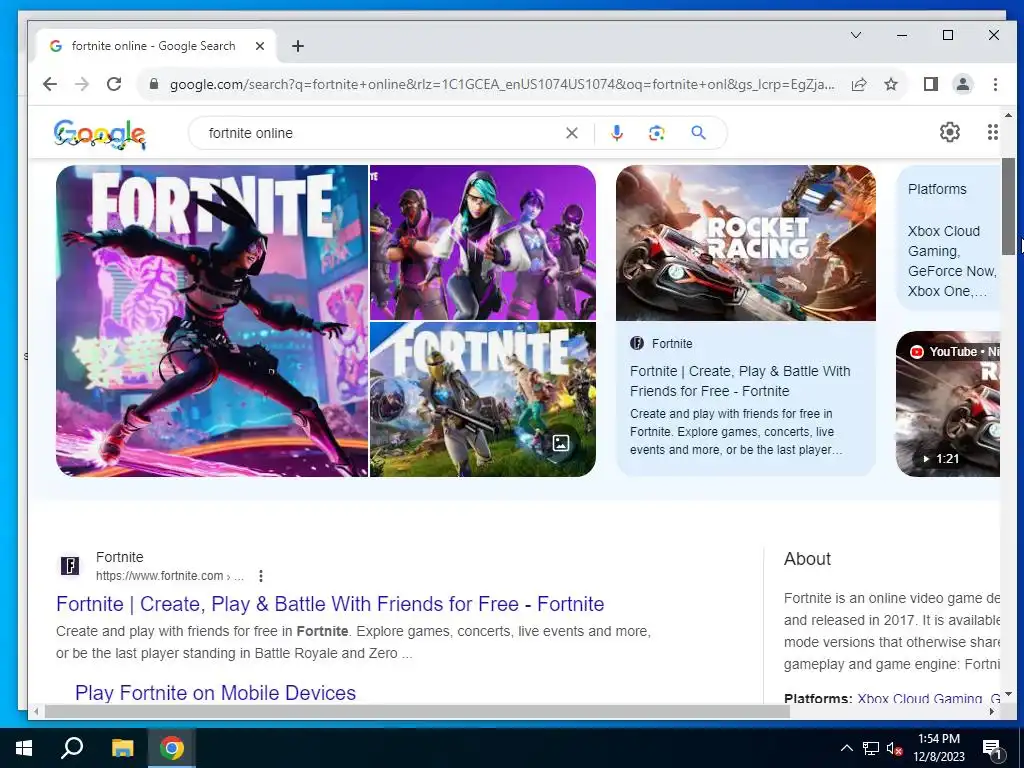This screenshot has width=1024, height=768.
Task: Open the notification center icon
Action: (x=993, y=748)
